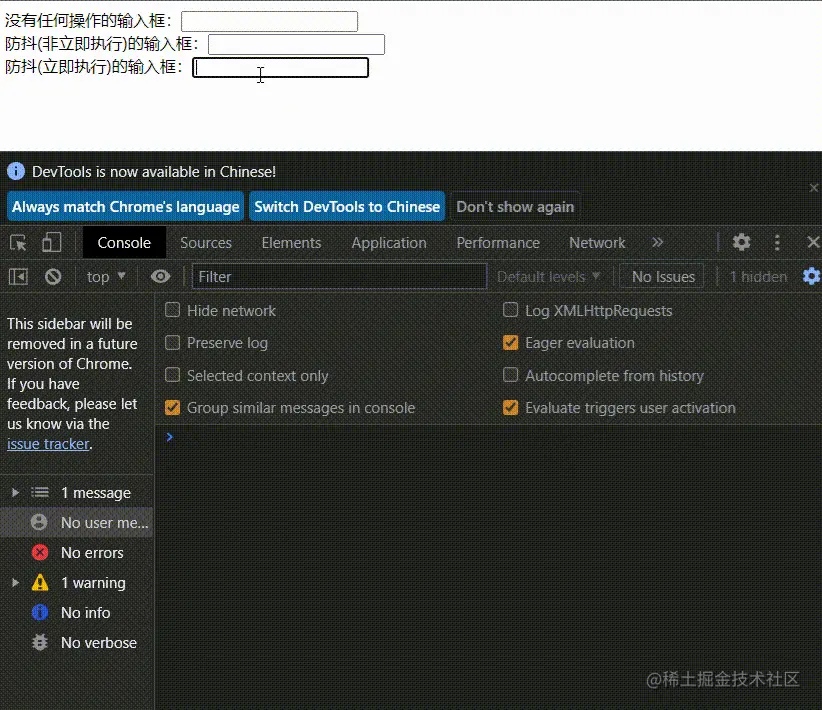The width and height of the screenshot is (822, 710).
Task: Switch to the Network tab
Action: point(597,243)
